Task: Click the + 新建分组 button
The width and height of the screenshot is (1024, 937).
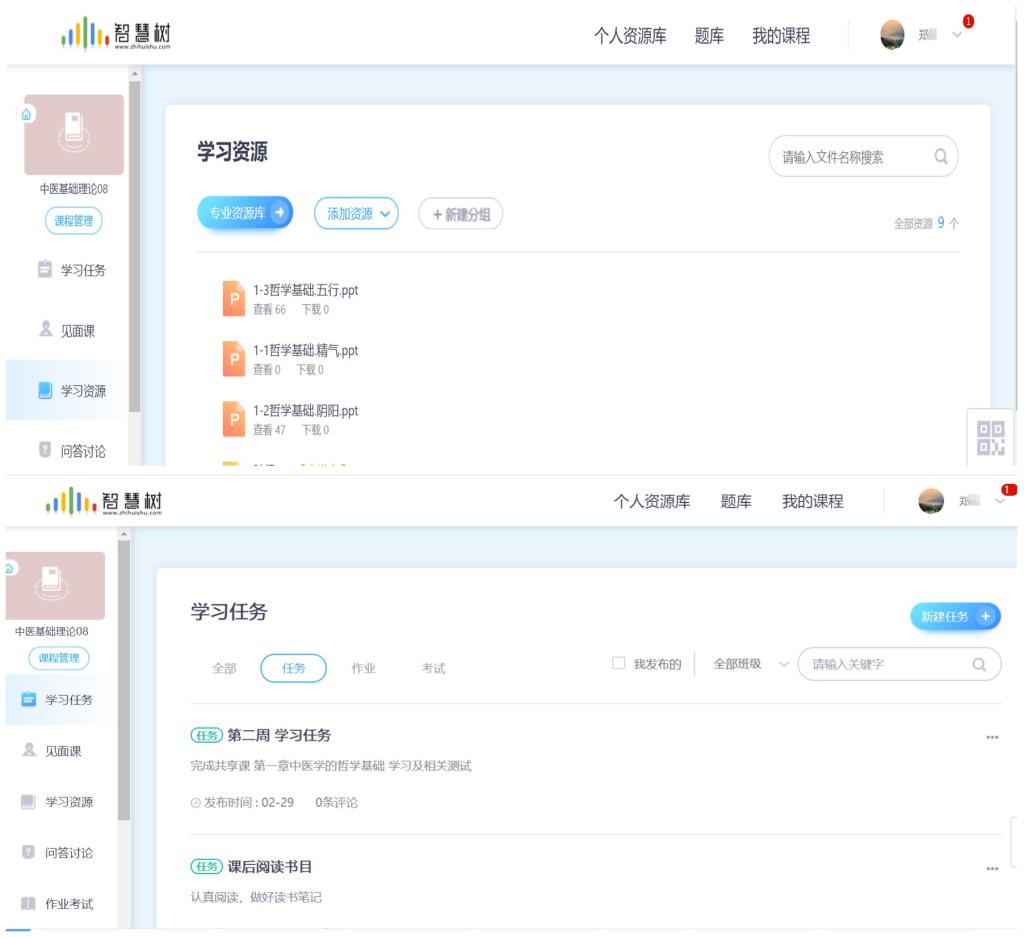Action: point(460,214)
